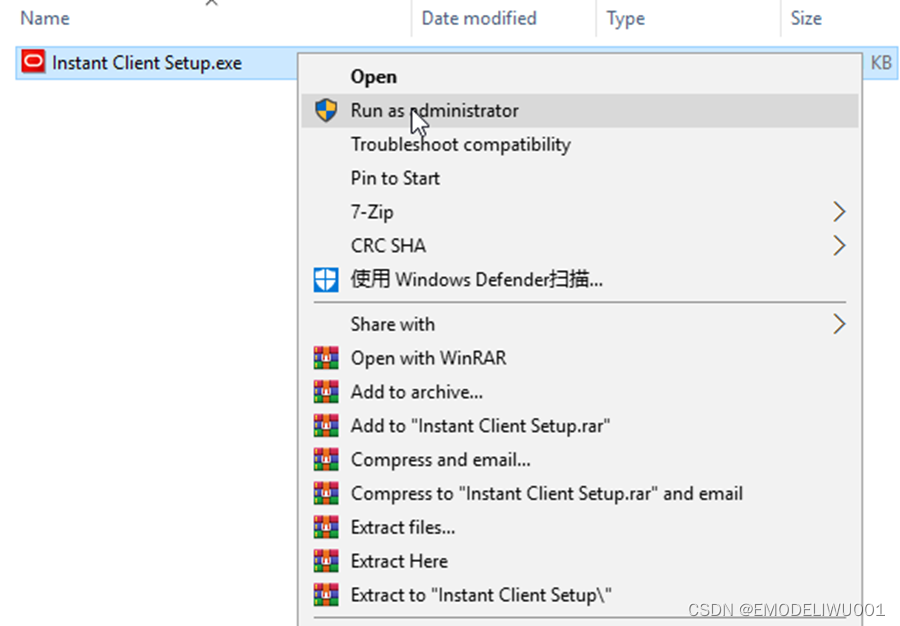This screenshot has height=626, width=900.
Task: Choose Open from the context menu
Action: tap(373, 77)
